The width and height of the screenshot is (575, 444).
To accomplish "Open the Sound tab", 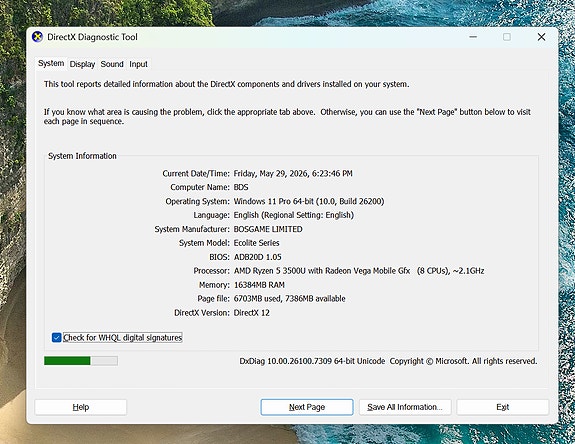I will click(112, 64).
